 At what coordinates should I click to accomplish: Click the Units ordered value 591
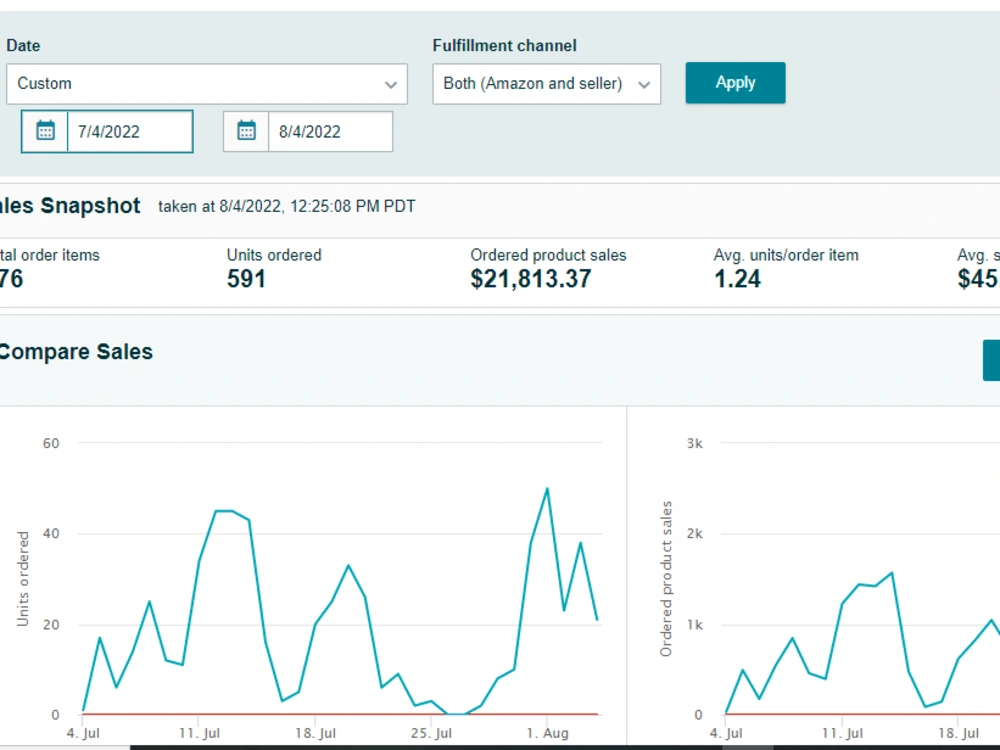[x=246, y=279]
